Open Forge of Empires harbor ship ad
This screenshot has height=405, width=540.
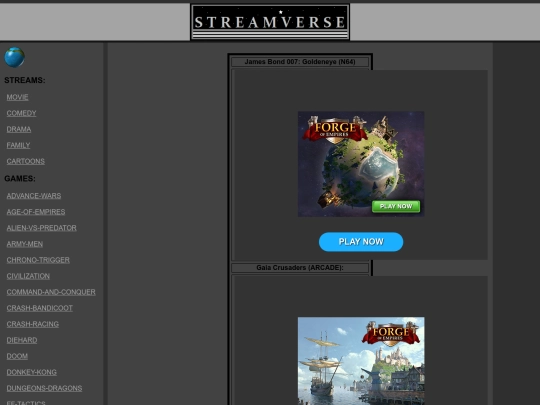[361, 361]
